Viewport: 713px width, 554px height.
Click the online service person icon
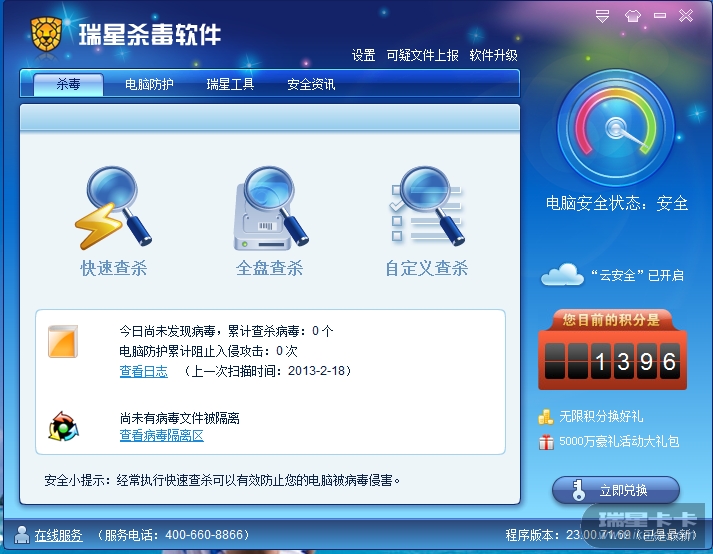click(21, 534)
